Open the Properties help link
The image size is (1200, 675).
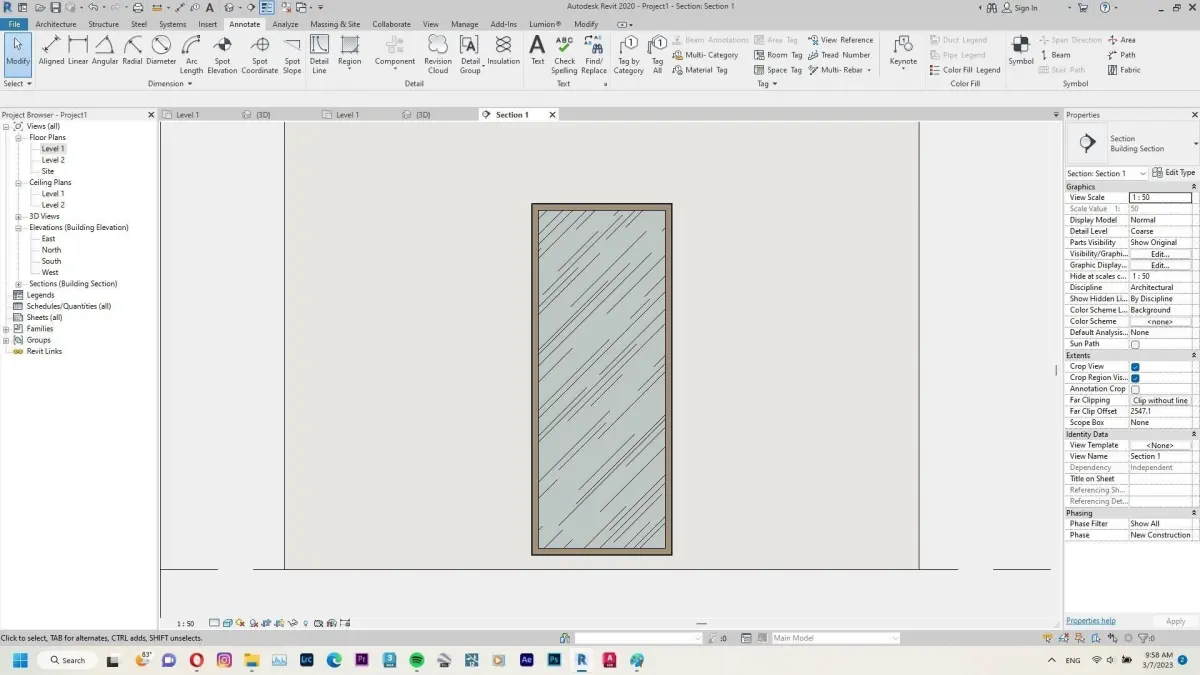point(1091,621)
